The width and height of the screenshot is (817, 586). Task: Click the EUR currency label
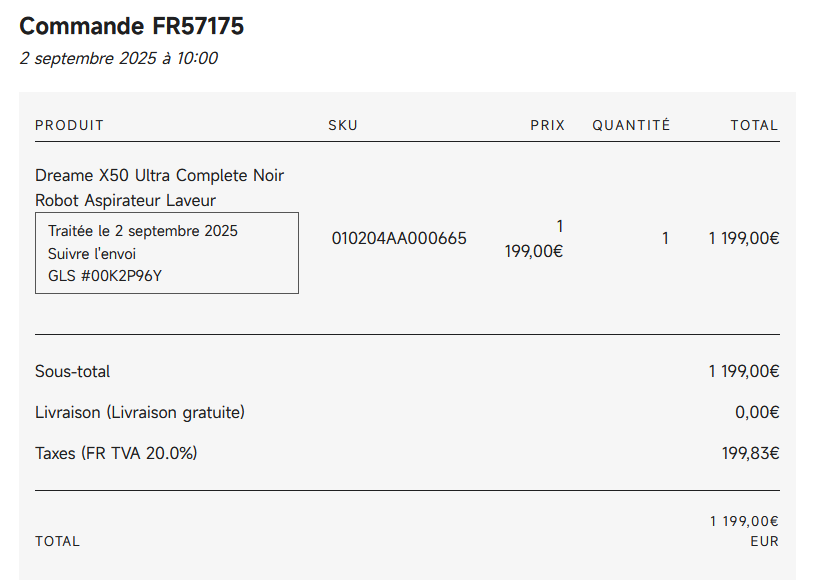tap(764, 541)
